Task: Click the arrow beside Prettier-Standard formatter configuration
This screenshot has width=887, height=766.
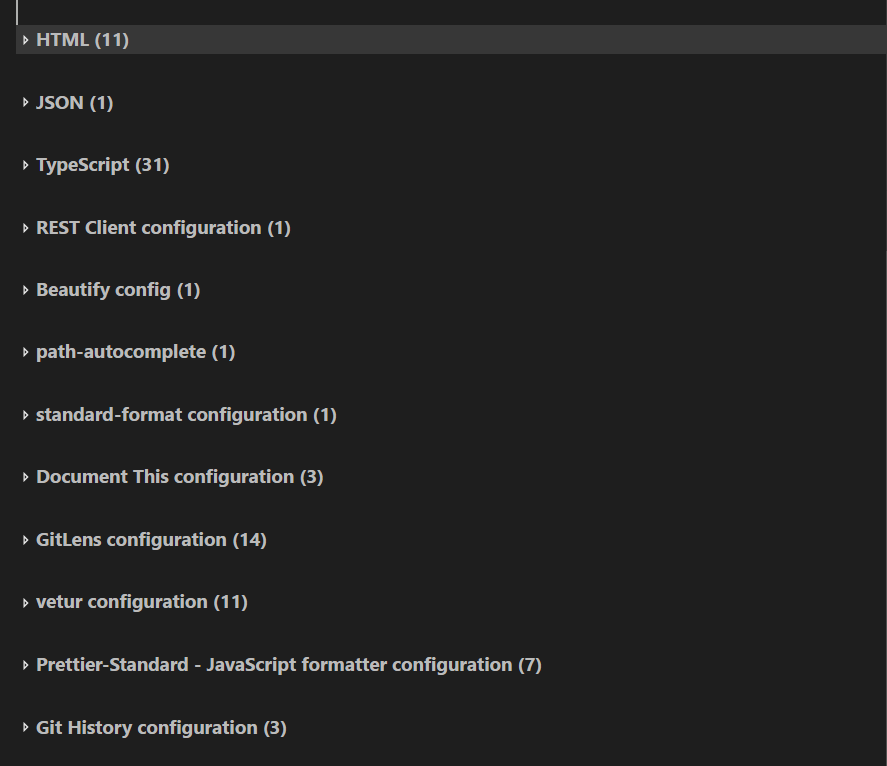Action: (x=26, y=665)
